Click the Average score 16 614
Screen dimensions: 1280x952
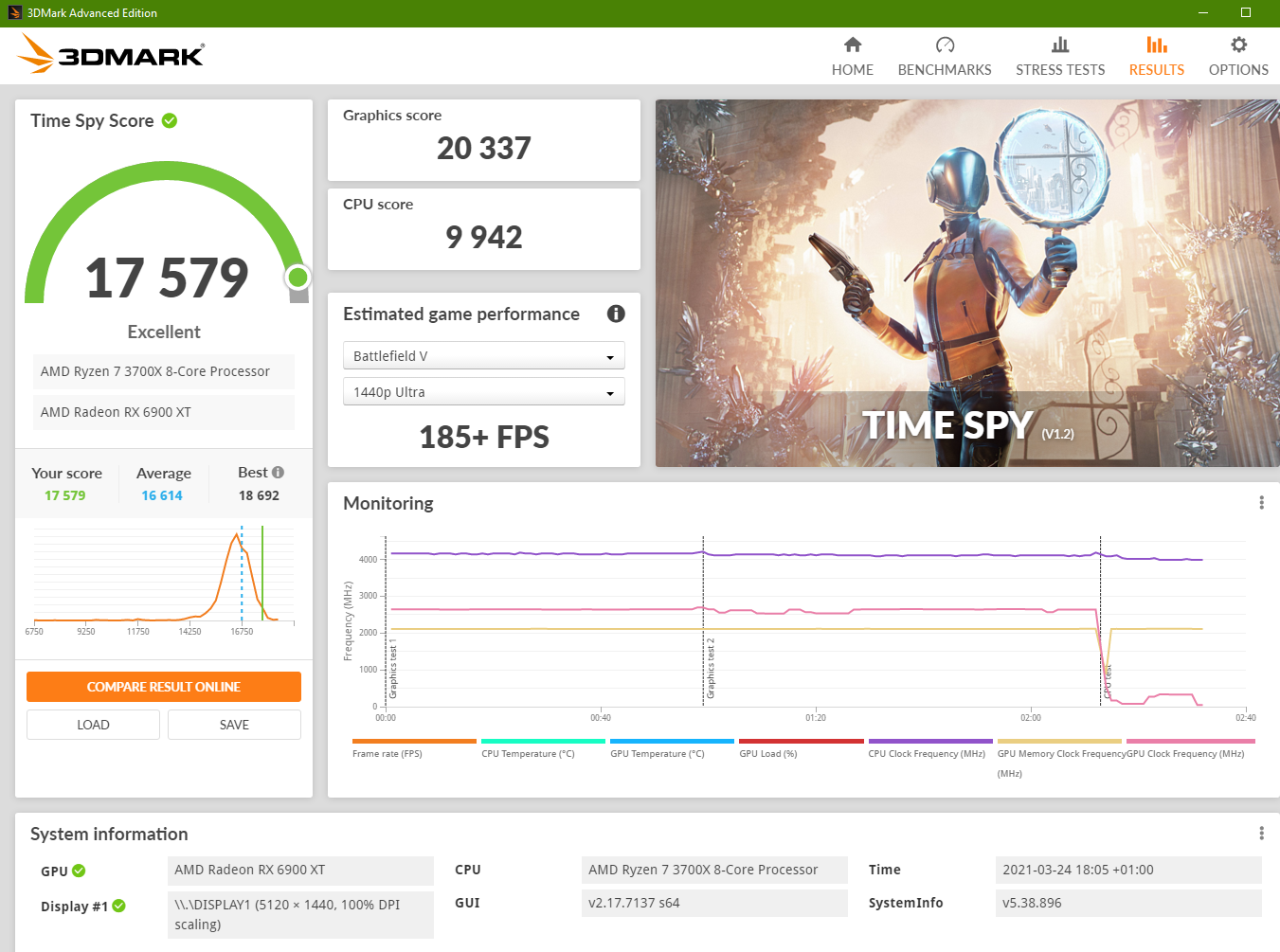pos(162,495)
